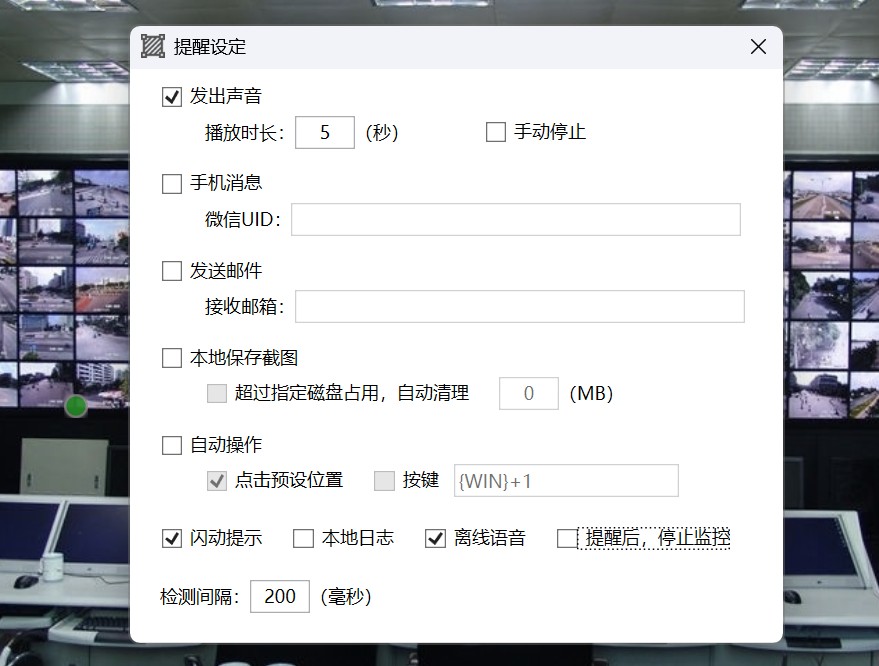Enable the 手机消息 checkbox
Image resolution: width=879 pixels, height=666 pixels.
click(x=171, y=184)
